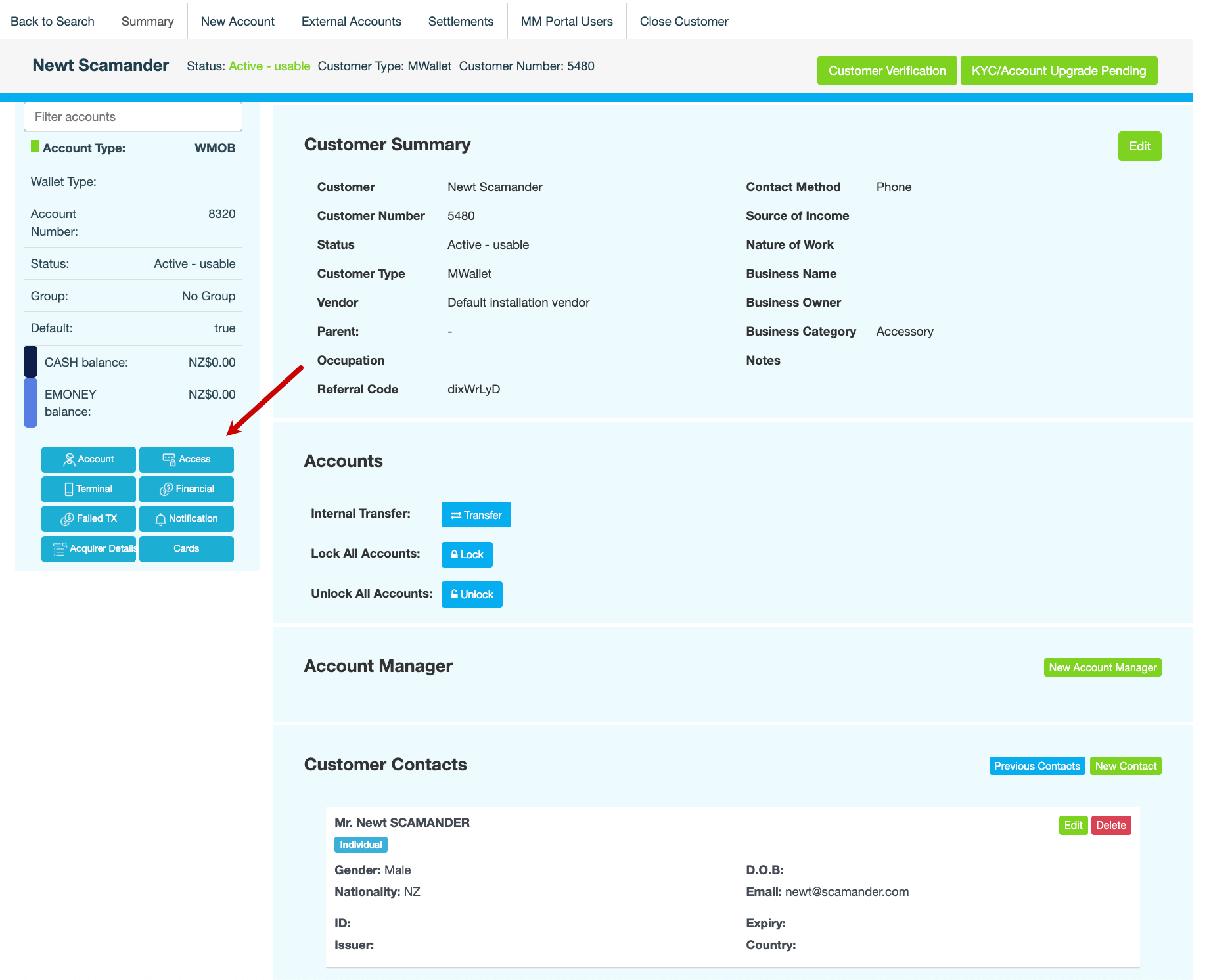Viewport: 1209px width, 980px height.
Task: Open the Access button with keypad icon
Action: (x=186, y=459)
